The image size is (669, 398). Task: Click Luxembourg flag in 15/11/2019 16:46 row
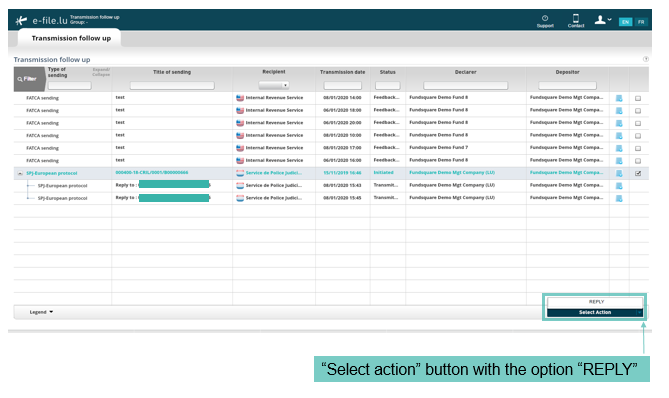(x=240, y=173)
